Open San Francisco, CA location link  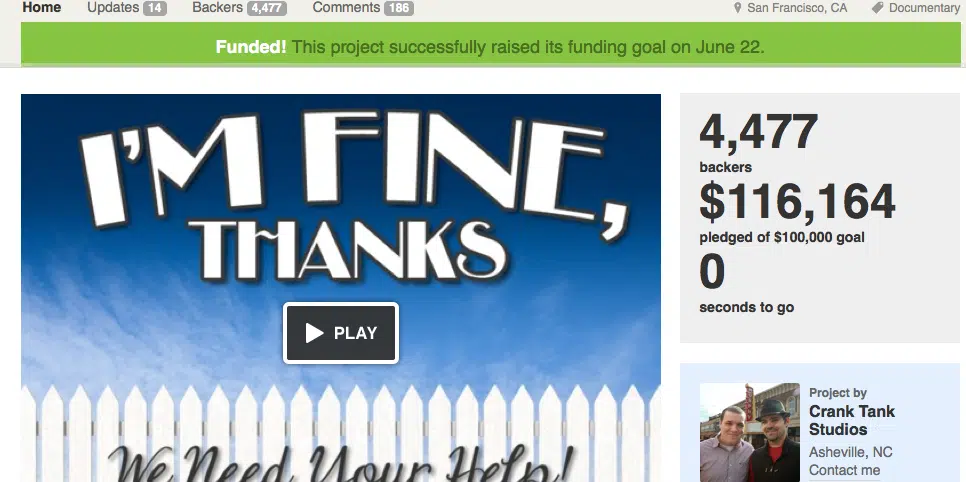tap(797, 8)
